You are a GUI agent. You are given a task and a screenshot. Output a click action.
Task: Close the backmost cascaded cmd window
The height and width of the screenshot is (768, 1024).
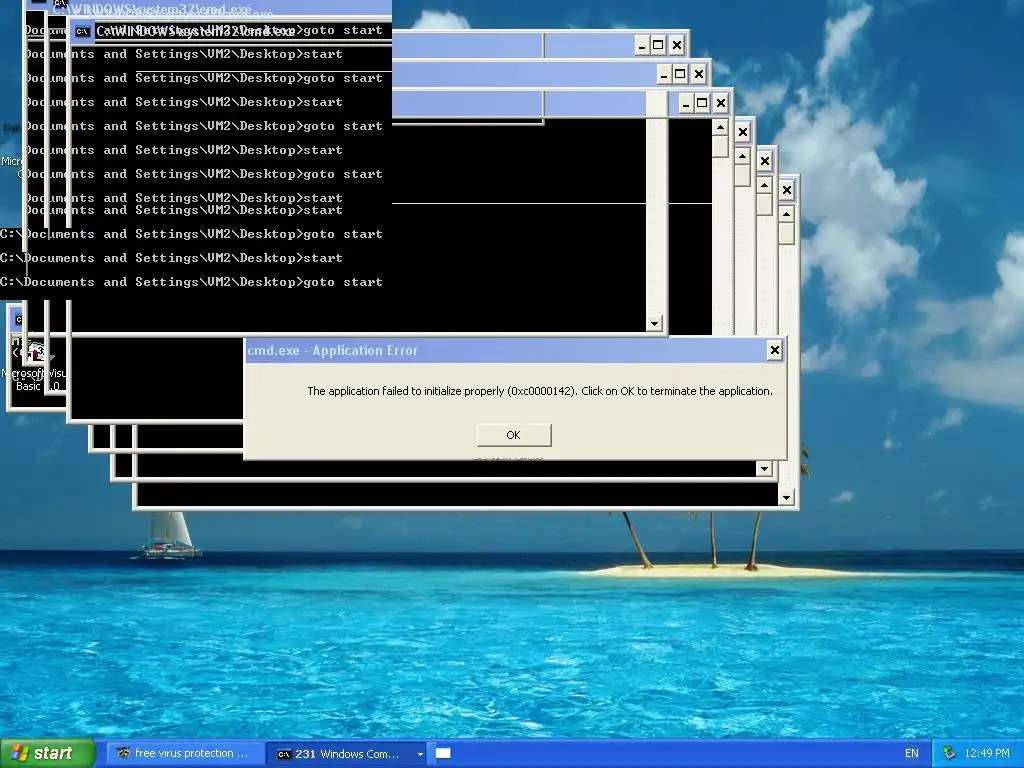[677, 45]
